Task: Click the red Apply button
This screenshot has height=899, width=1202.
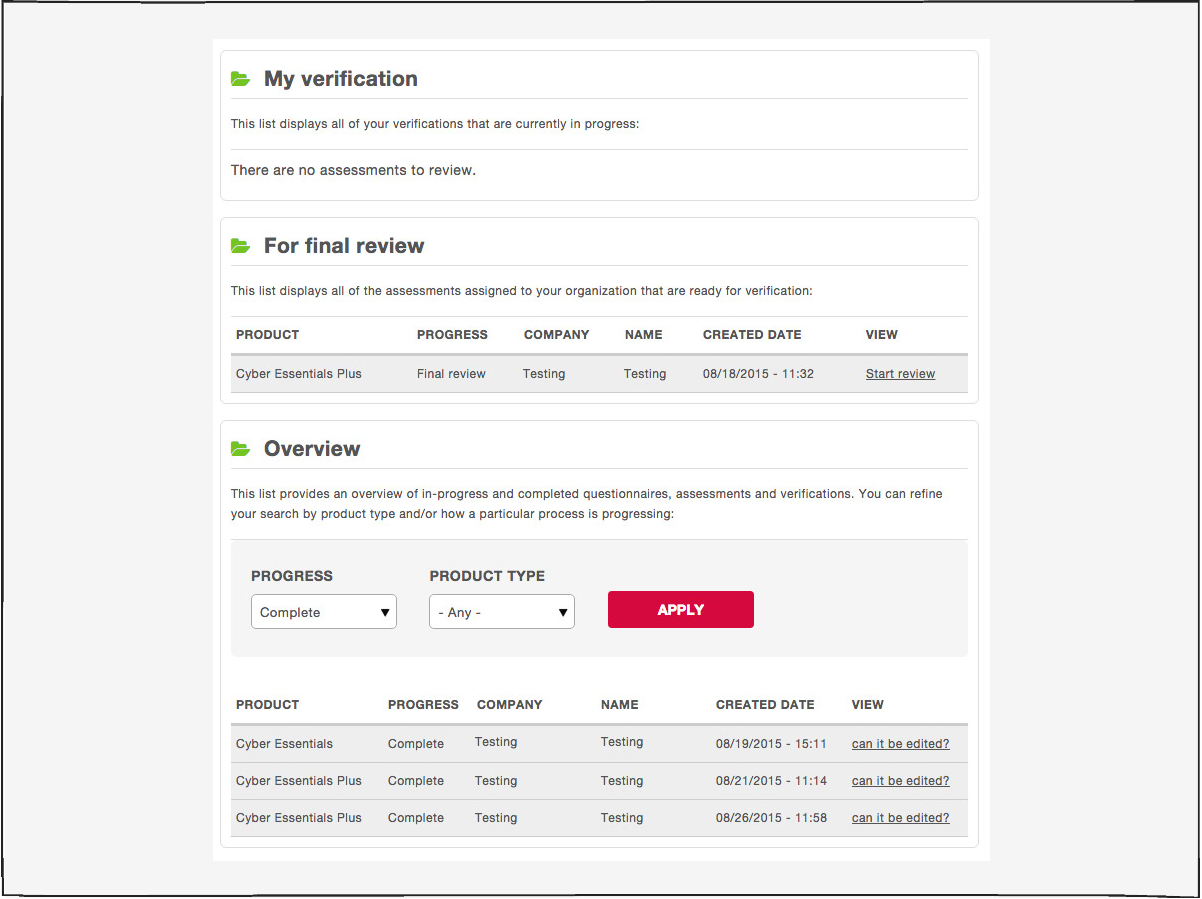Action: [681, 610]
